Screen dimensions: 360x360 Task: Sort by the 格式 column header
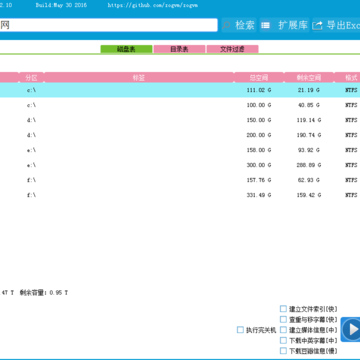[x=347, y=78]
